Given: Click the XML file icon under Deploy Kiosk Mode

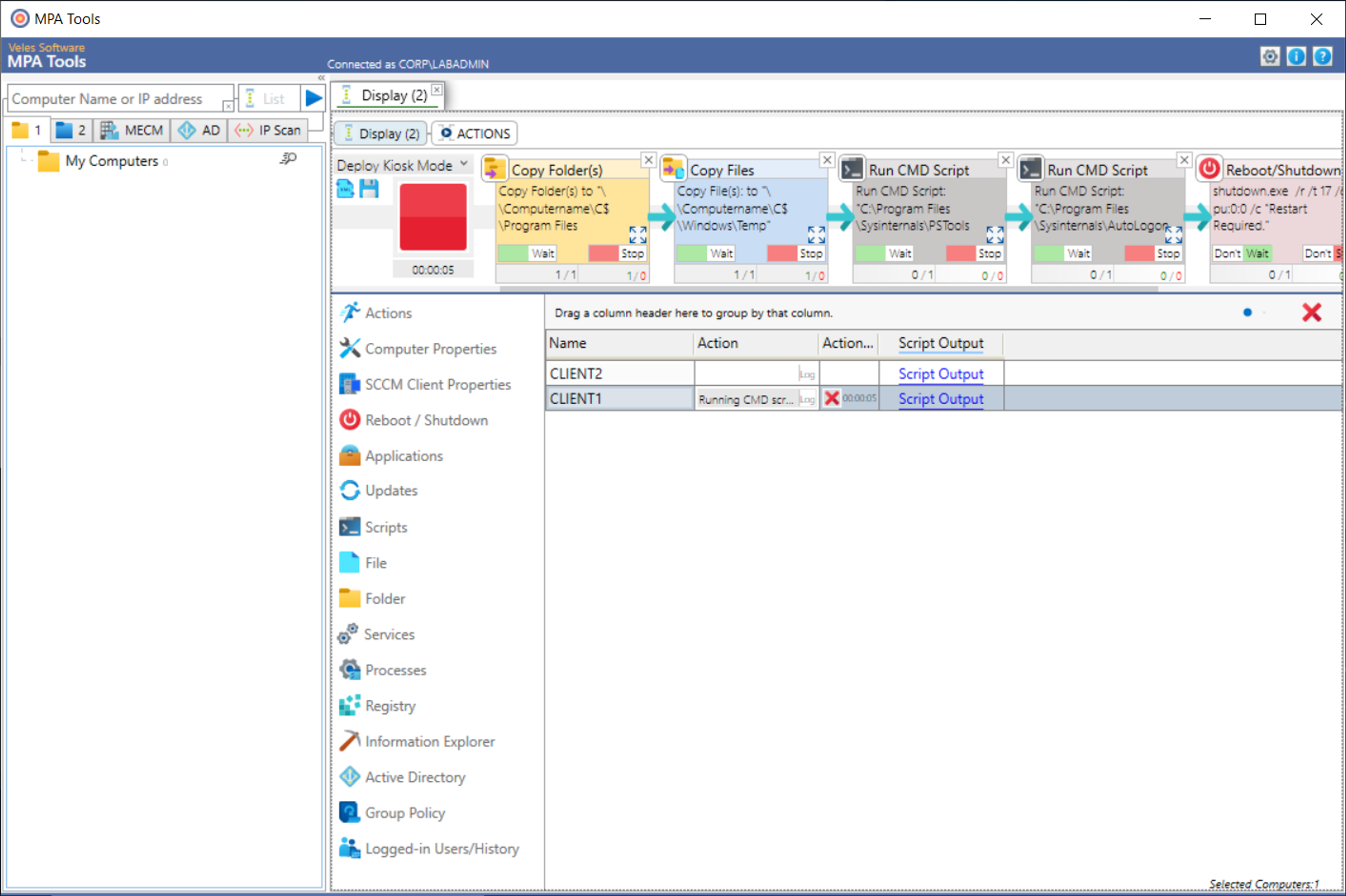Looking at the screenshot, I should point(345,189).
